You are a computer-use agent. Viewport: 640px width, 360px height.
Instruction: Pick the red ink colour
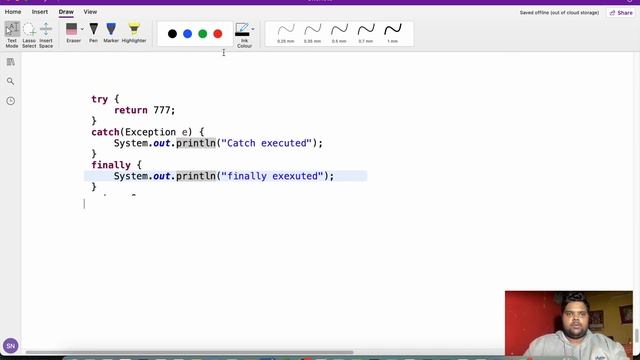pos(218,34)
